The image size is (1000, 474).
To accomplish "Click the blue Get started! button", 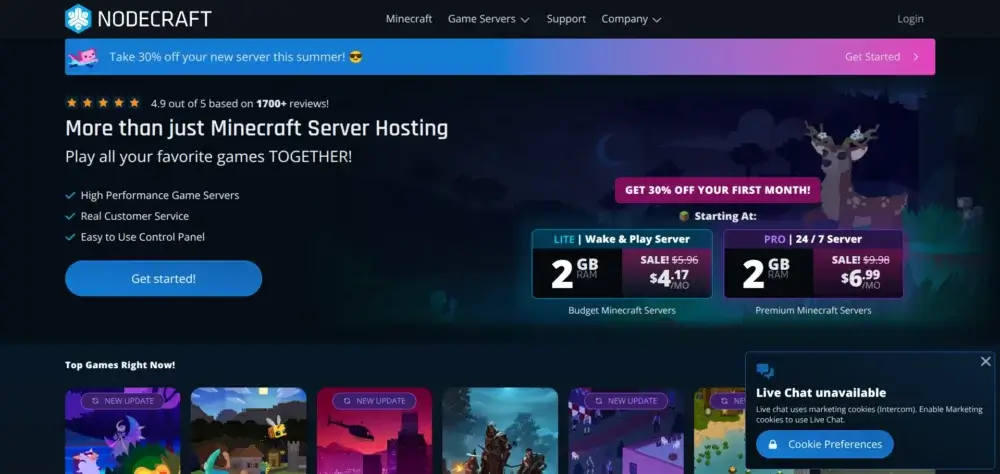I will 163,278.
